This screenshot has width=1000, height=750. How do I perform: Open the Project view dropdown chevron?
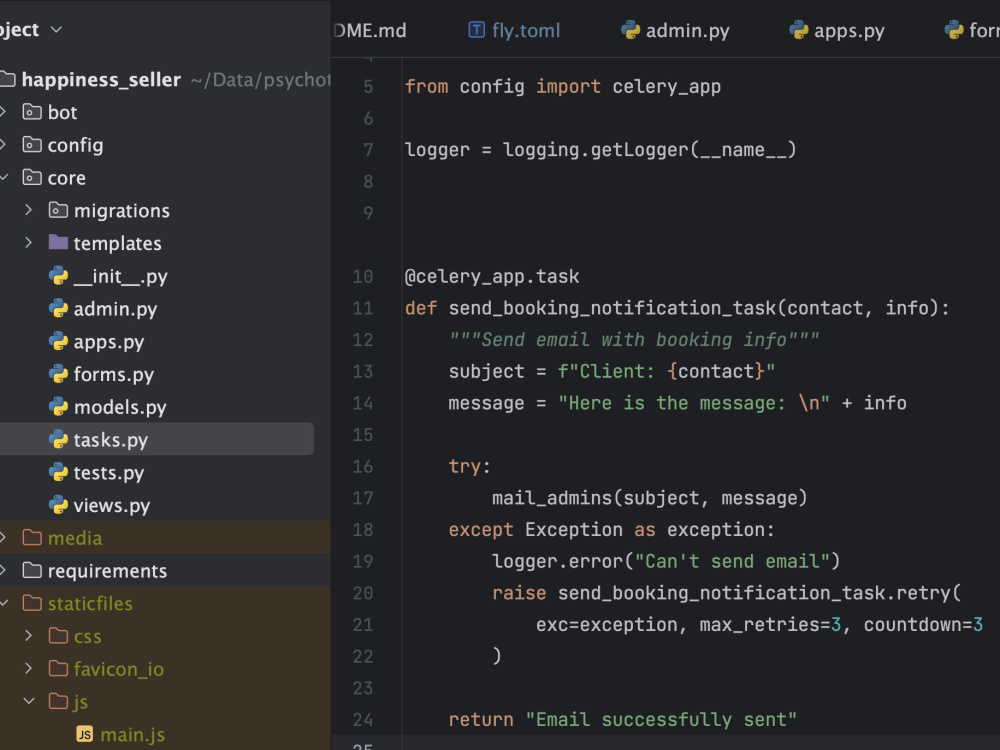pos(56,29)
